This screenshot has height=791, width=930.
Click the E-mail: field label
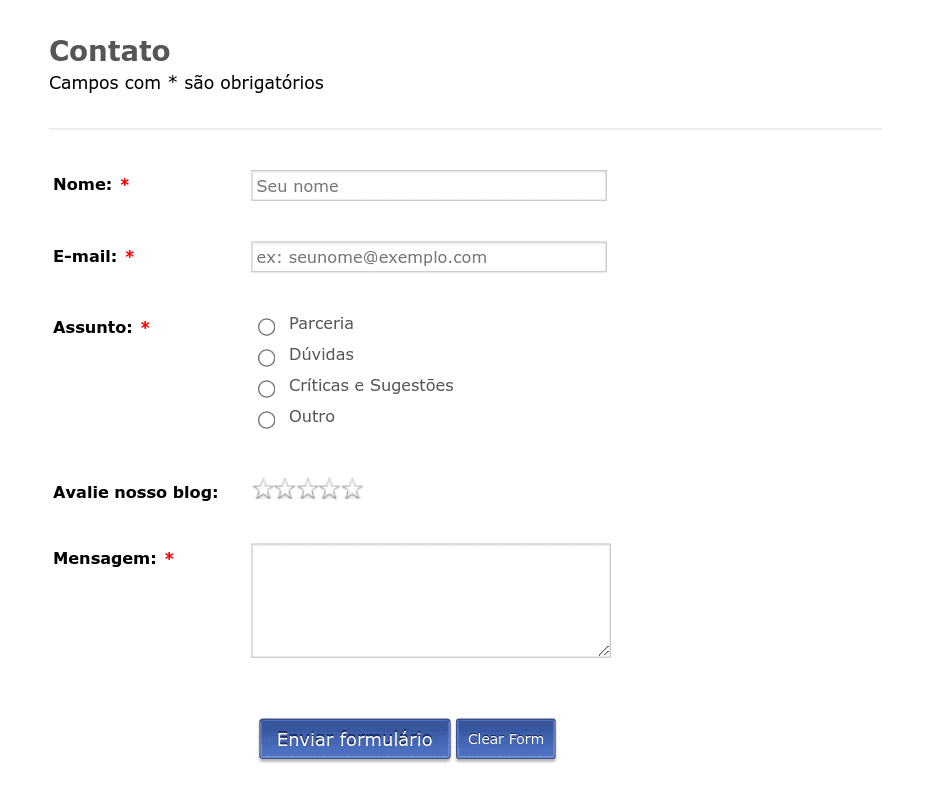[x=85, y=256]
